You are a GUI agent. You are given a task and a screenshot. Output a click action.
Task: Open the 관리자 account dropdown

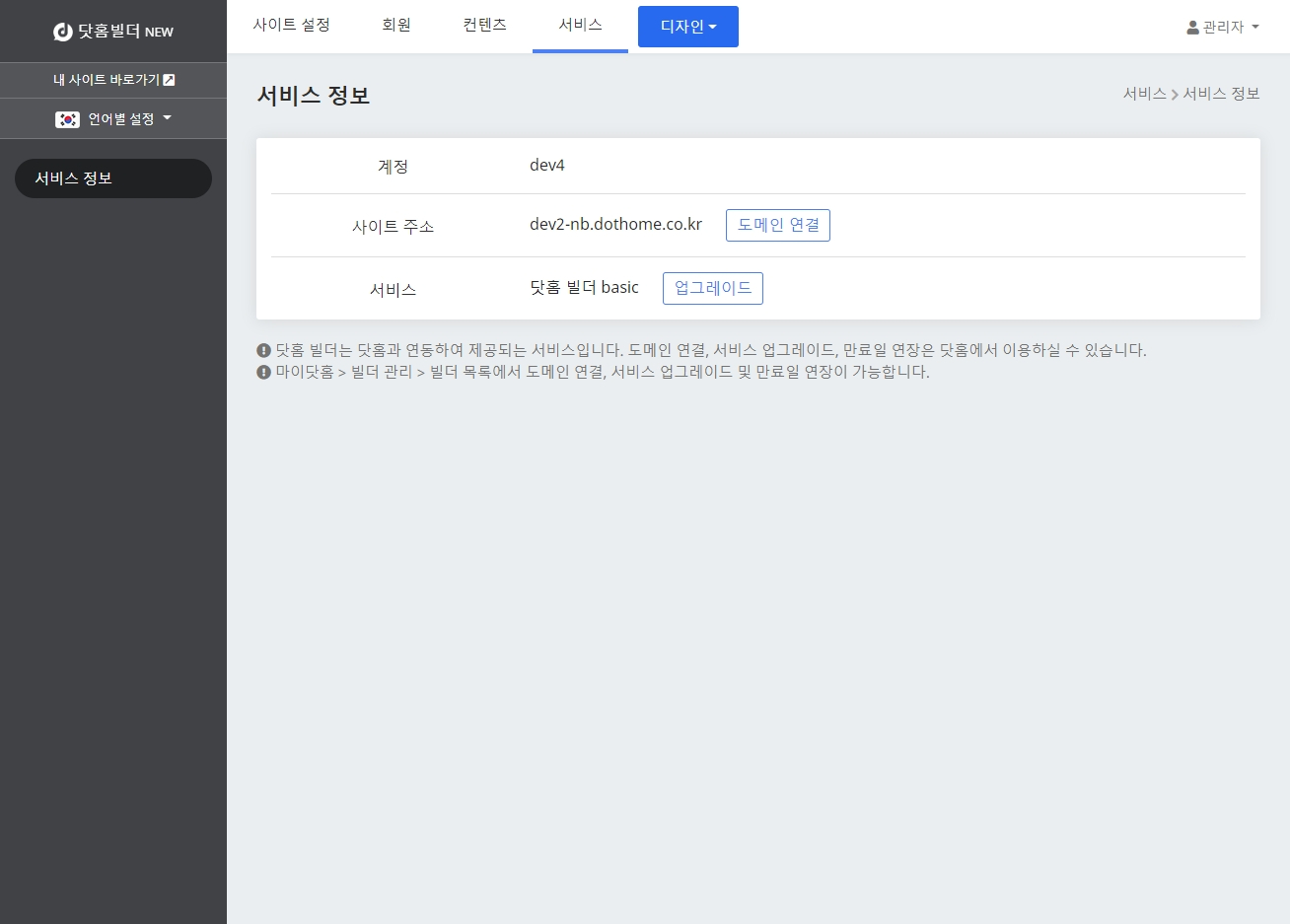coord(1223,27)
